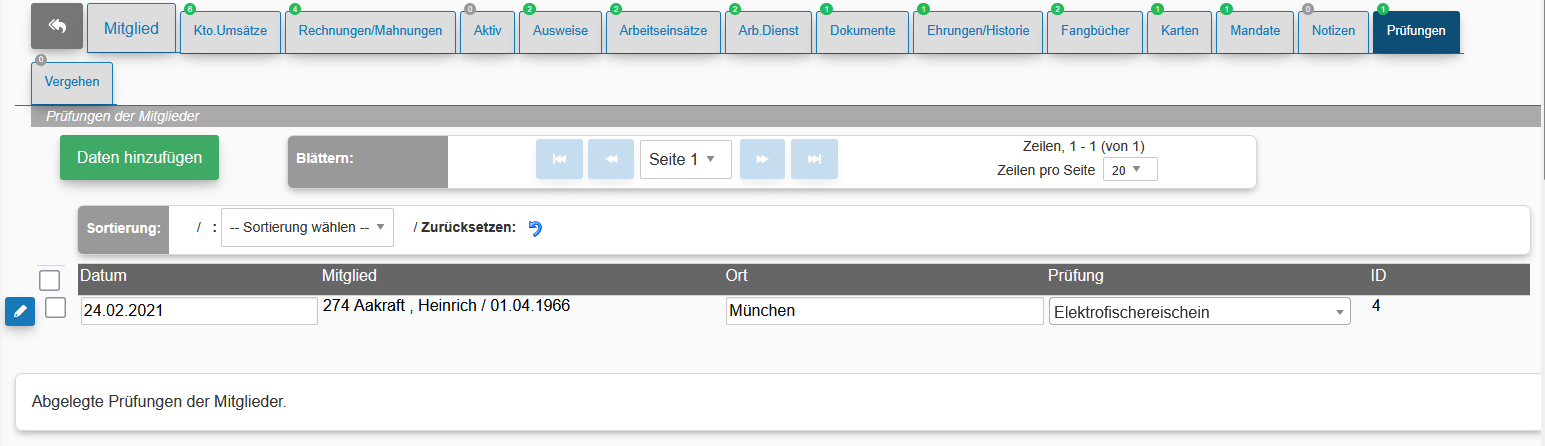Click the back arrow icon button

[x=57, y=26]
